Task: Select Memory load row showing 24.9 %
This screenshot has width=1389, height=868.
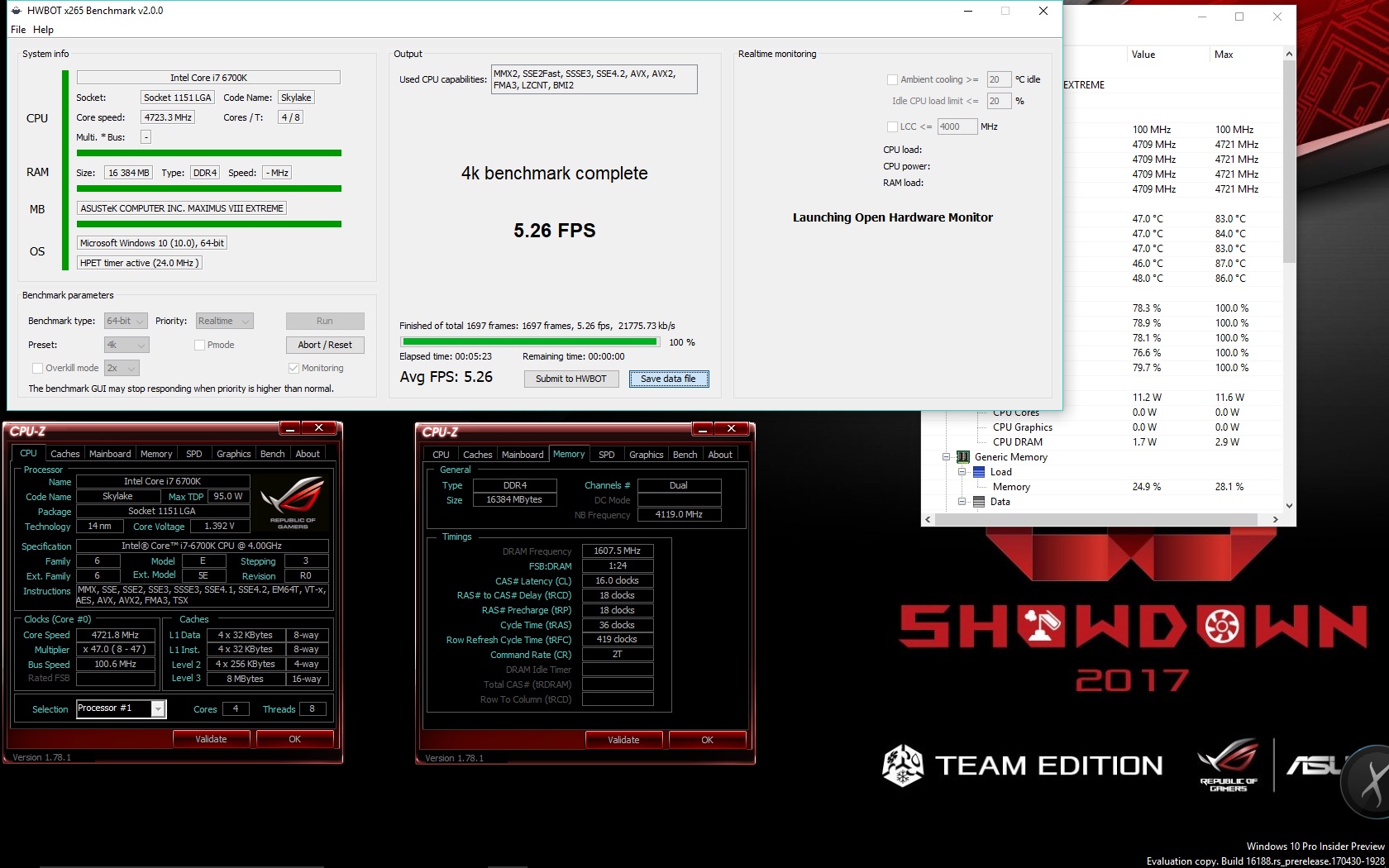Action: pos(1103,487)
